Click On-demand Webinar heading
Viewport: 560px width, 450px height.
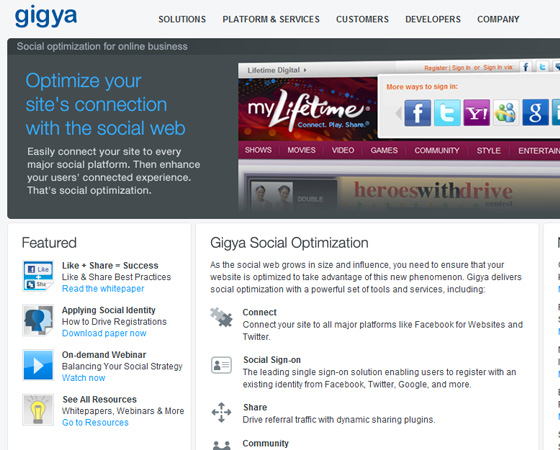pos(104,355)
